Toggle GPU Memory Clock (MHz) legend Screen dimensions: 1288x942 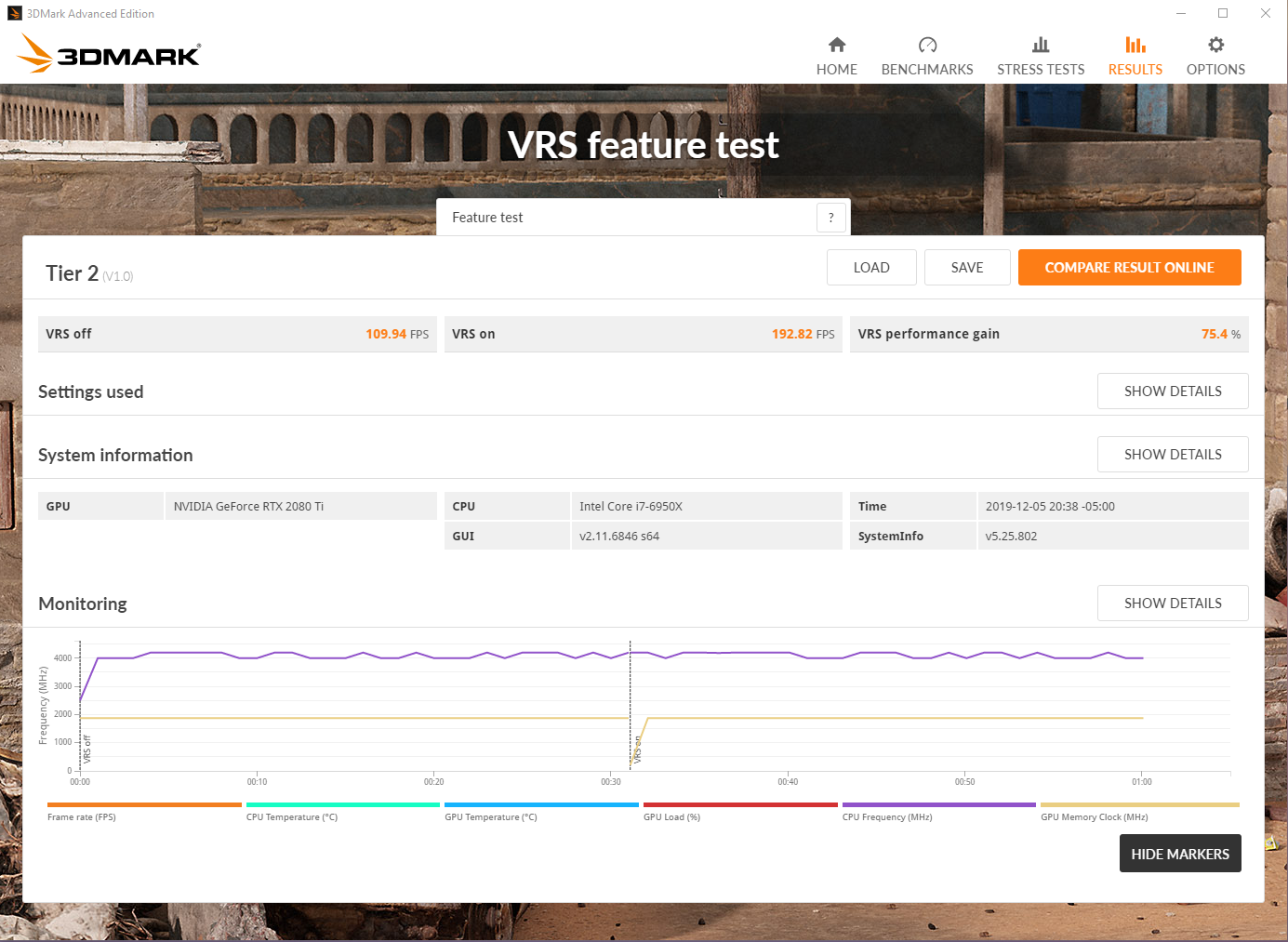[x=1140, y=811]
